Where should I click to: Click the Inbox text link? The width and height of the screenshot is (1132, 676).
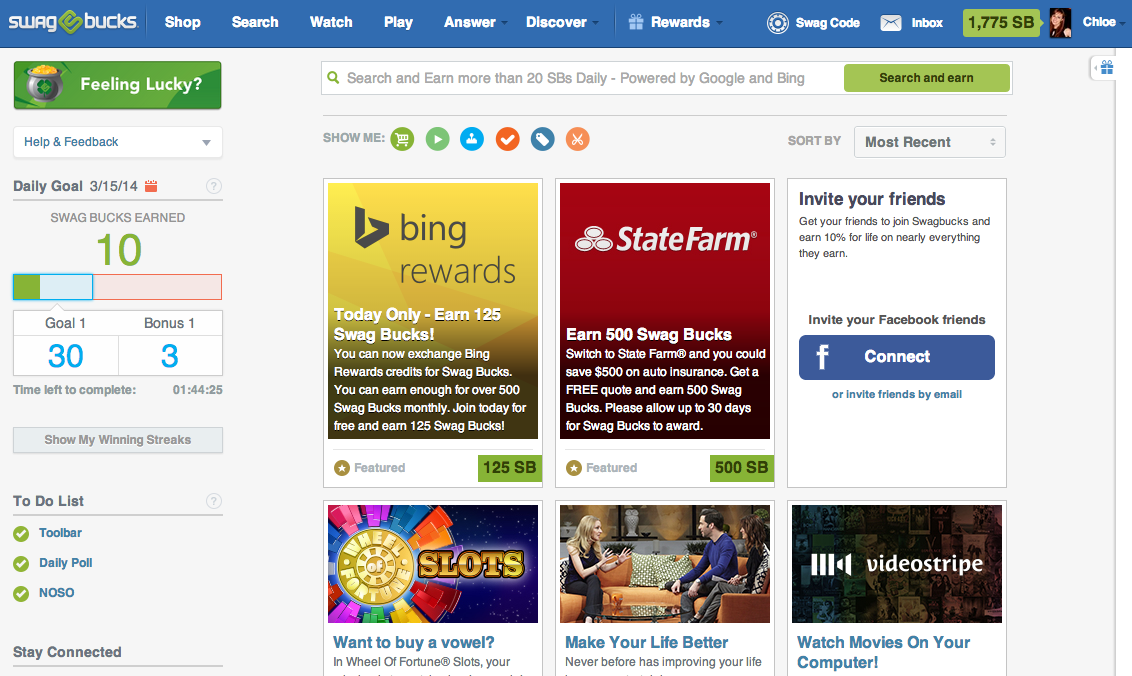pyautogui.click(x=927, y=23)
